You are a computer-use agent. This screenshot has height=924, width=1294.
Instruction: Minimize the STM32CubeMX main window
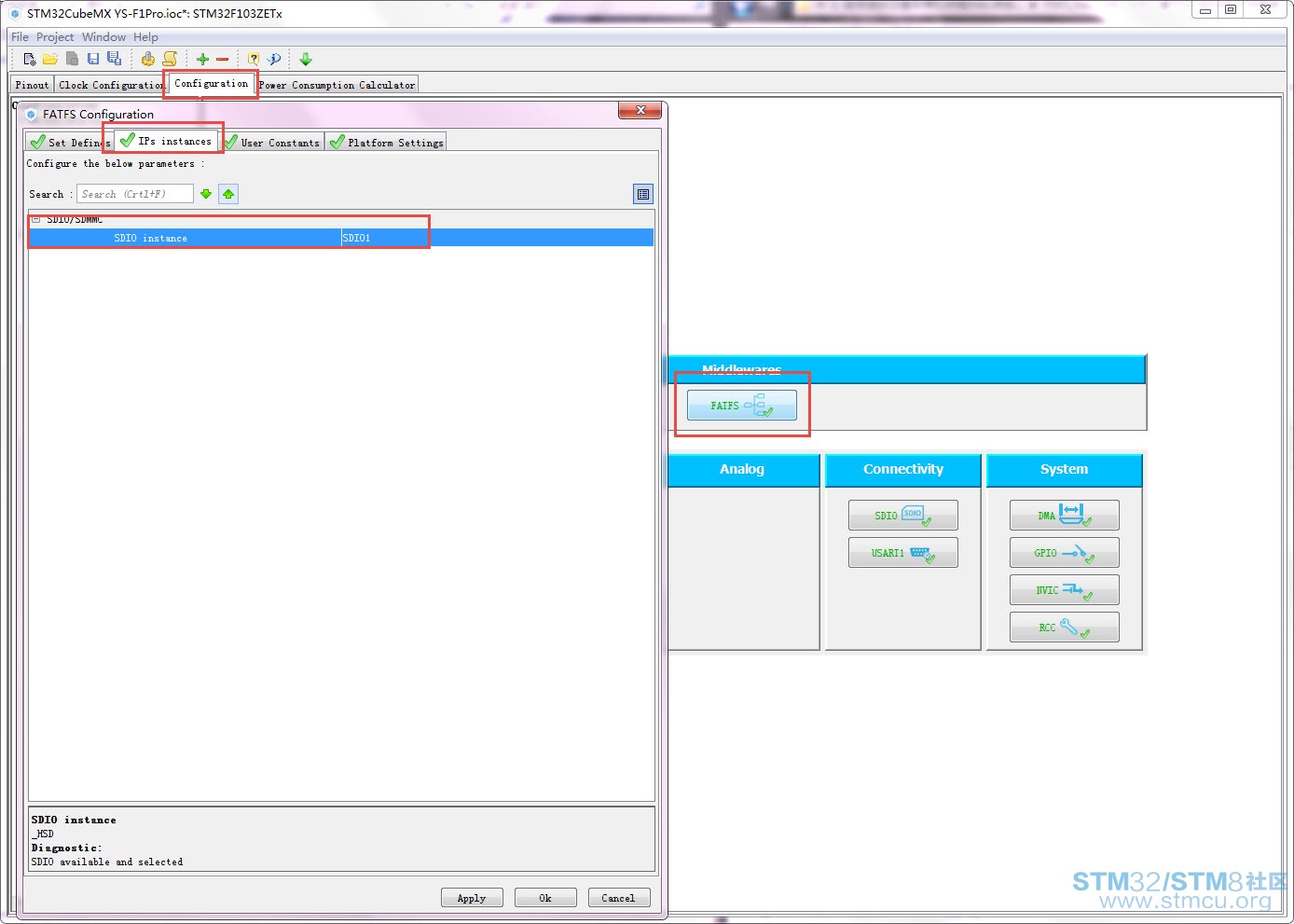coord(1205,9)
